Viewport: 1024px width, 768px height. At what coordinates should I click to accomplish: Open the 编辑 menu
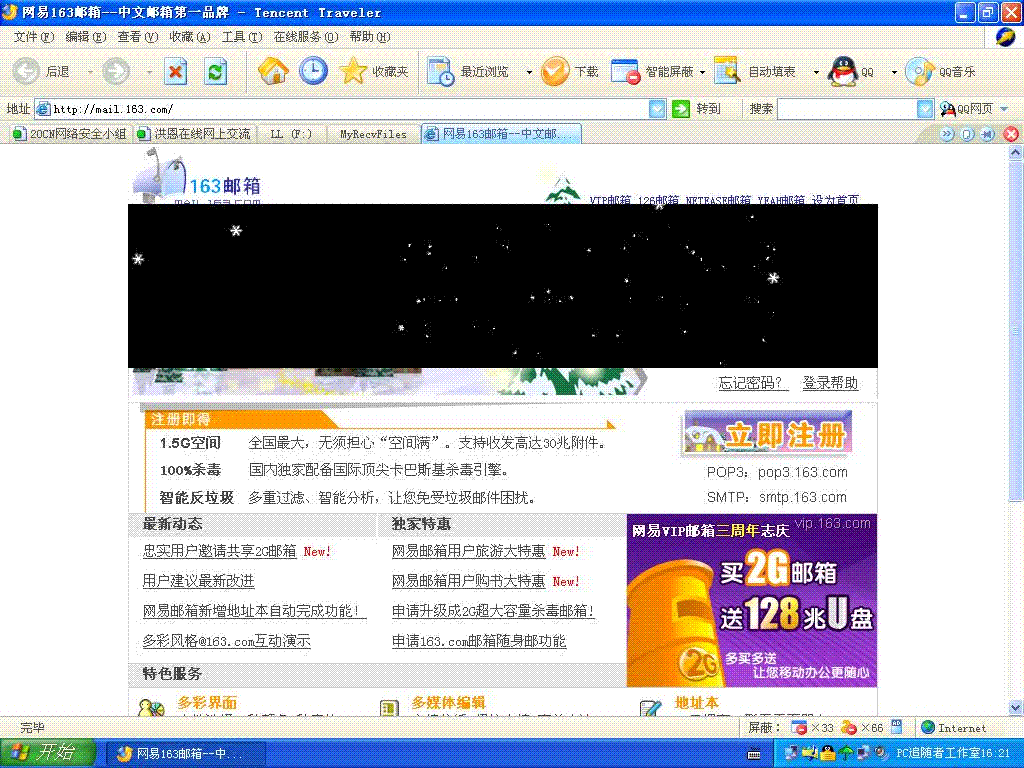[86, 37]
